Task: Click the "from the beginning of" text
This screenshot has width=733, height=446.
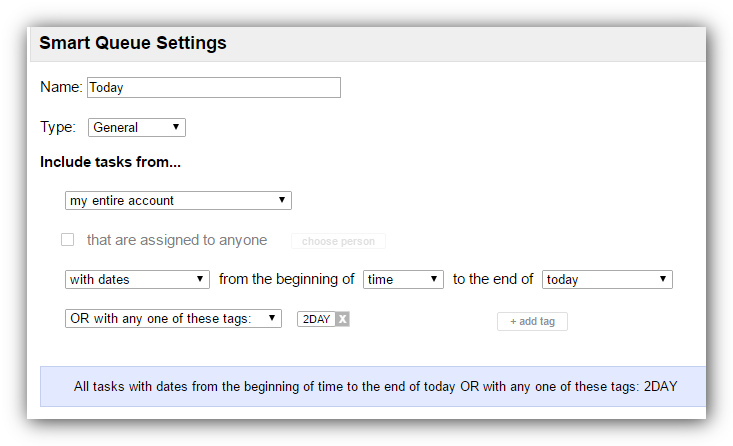Action: point(286,280)
